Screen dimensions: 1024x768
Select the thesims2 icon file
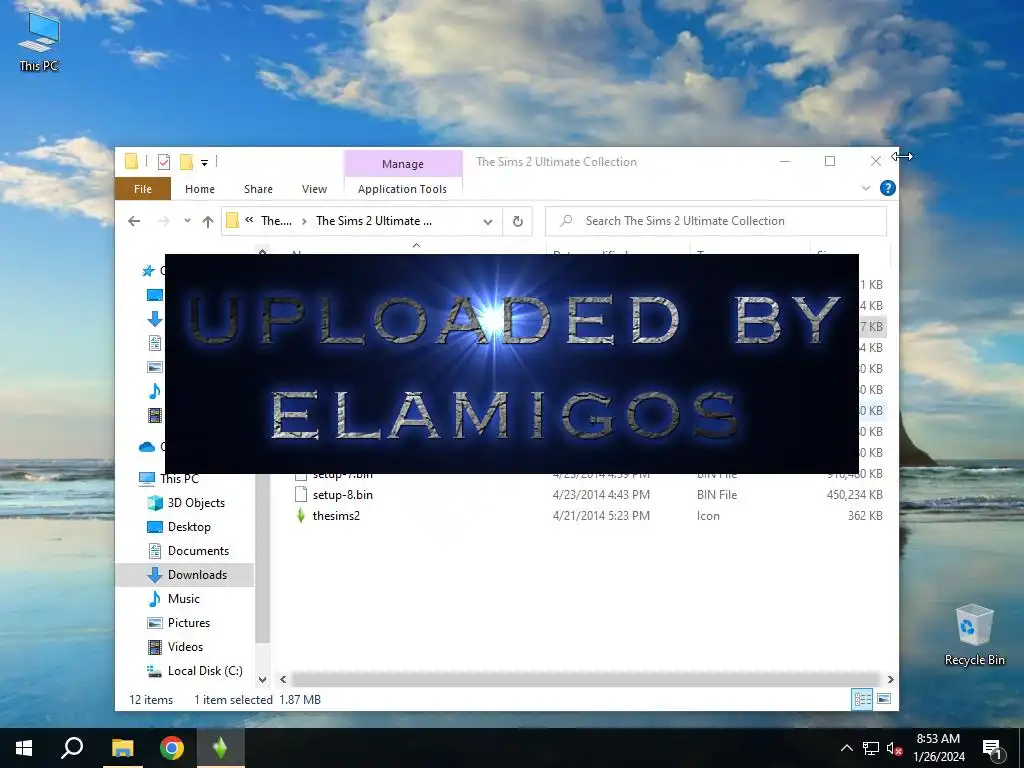click(x=336, y=515)
